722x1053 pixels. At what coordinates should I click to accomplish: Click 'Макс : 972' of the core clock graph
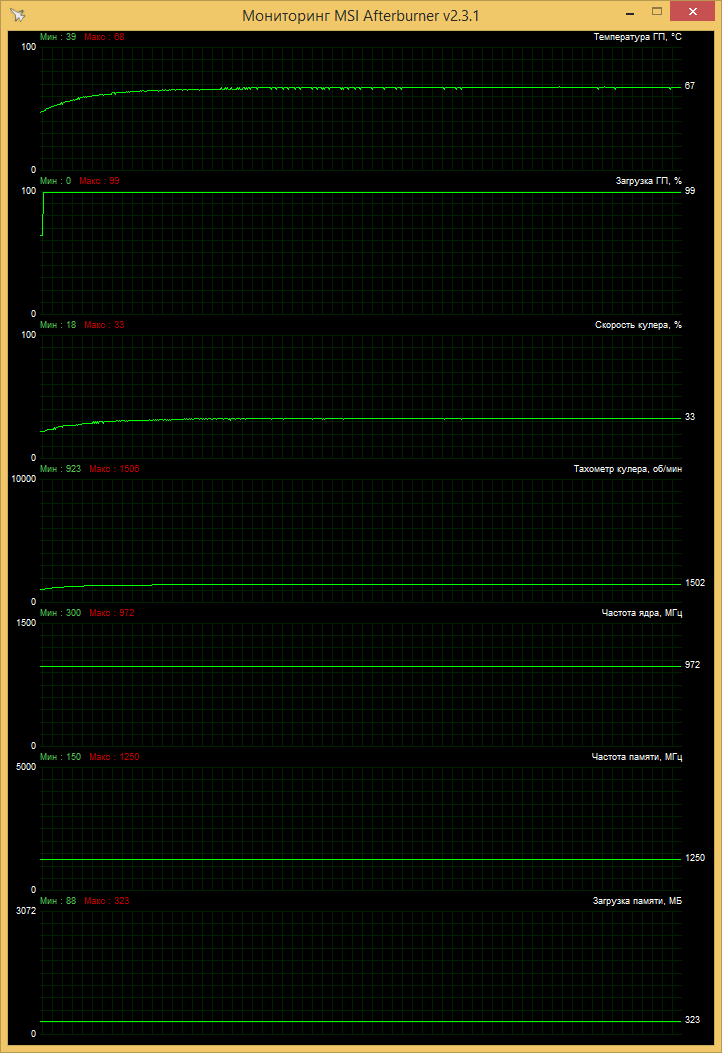pyautogui.click(x=111, y=613)
